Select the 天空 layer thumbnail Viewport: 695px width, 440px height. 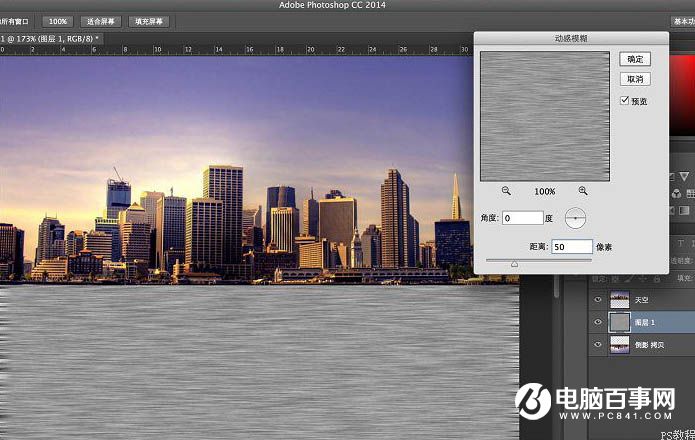pyautogui.click(x=619, y=300)
